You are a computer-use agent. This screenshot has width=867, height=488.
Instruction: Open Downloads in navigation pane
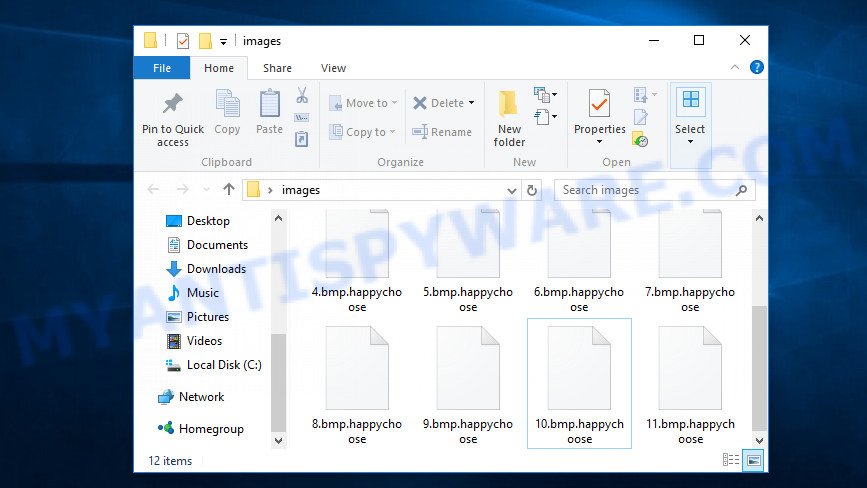[206, 269]
